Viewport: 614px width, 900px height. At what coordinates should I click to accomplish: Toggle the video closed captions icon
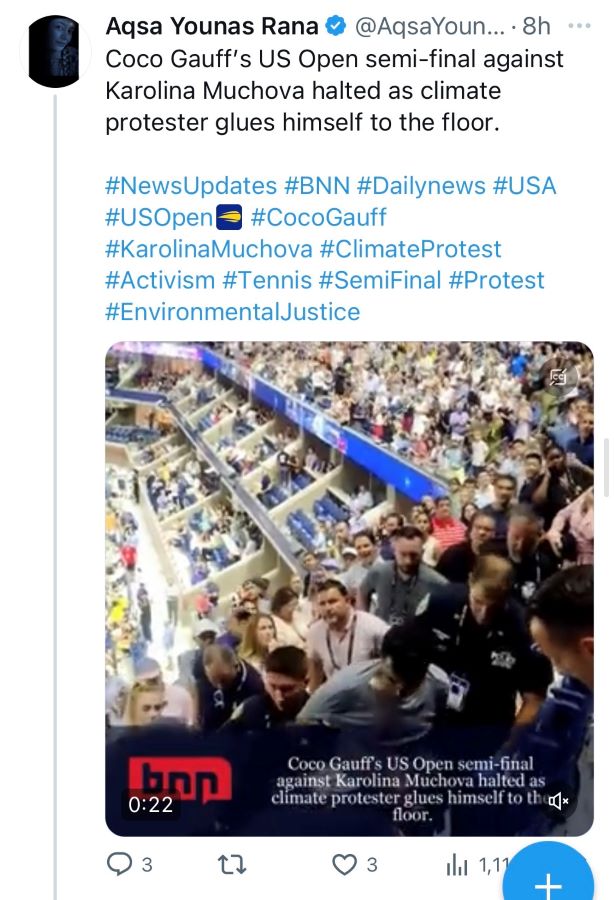559,378
